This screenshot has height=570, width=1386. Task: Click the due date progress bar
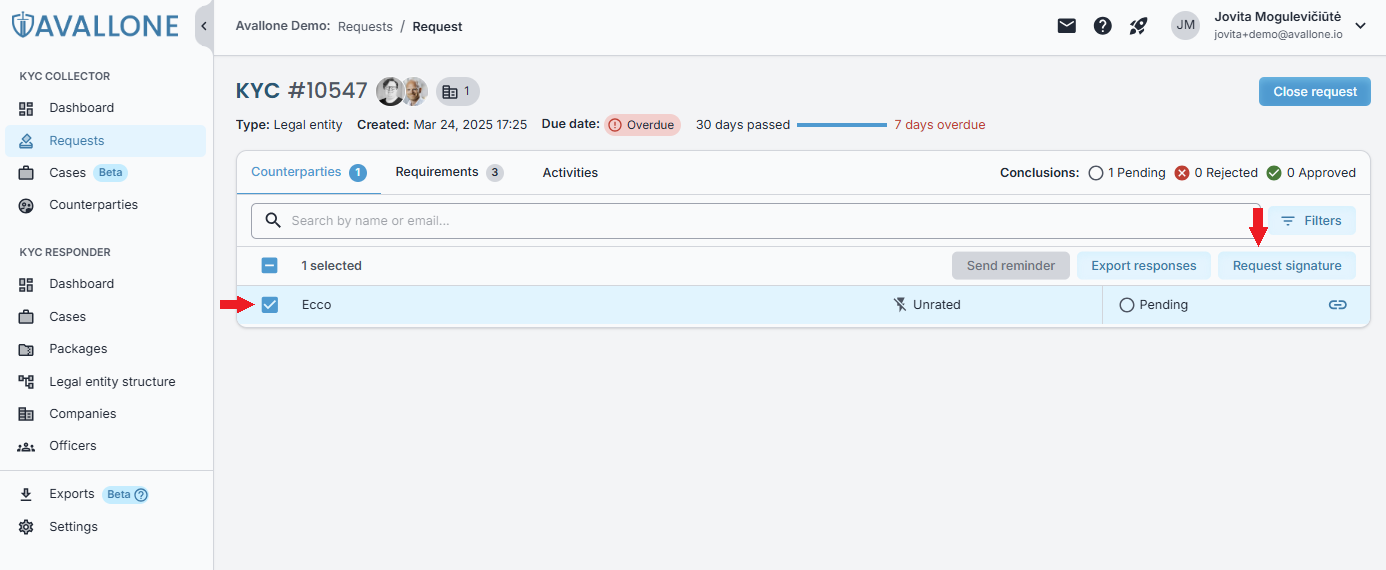(842, 125)
